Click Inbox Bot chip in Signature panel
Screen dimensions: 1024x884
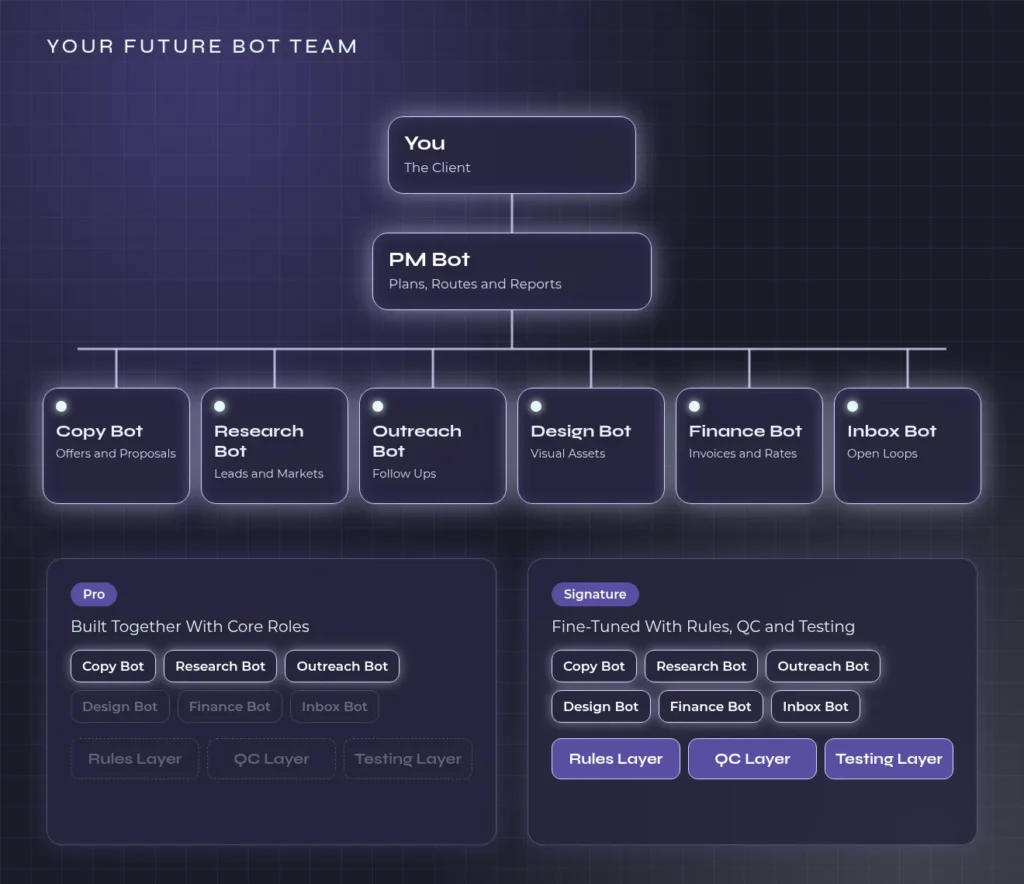pos(816,706)
